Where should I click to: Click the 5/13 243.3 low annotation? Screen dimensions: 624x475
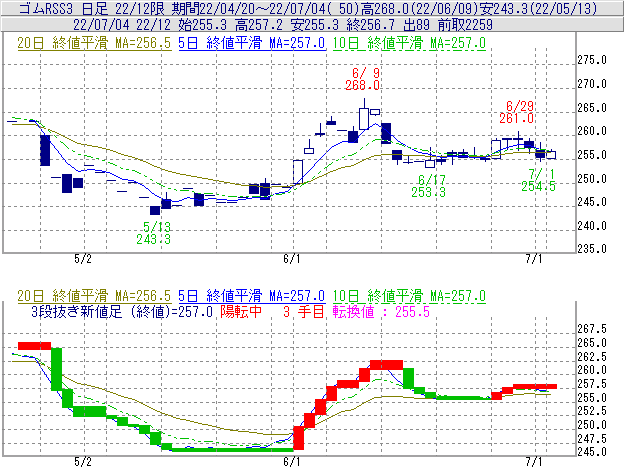pos(154,233)
